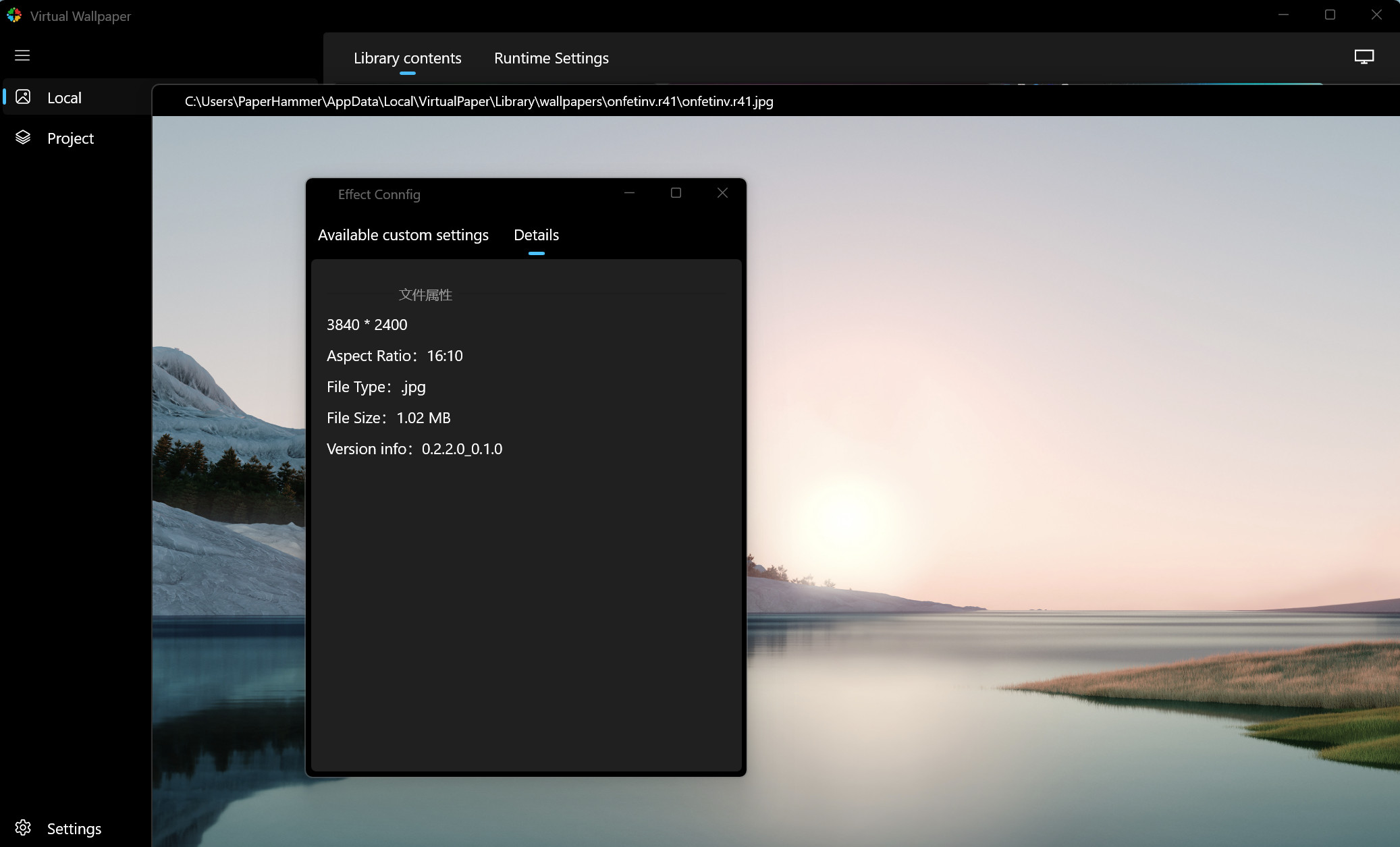Select the Local sidebar item
Screen dimensions: 1400x847
click(64, 98)
